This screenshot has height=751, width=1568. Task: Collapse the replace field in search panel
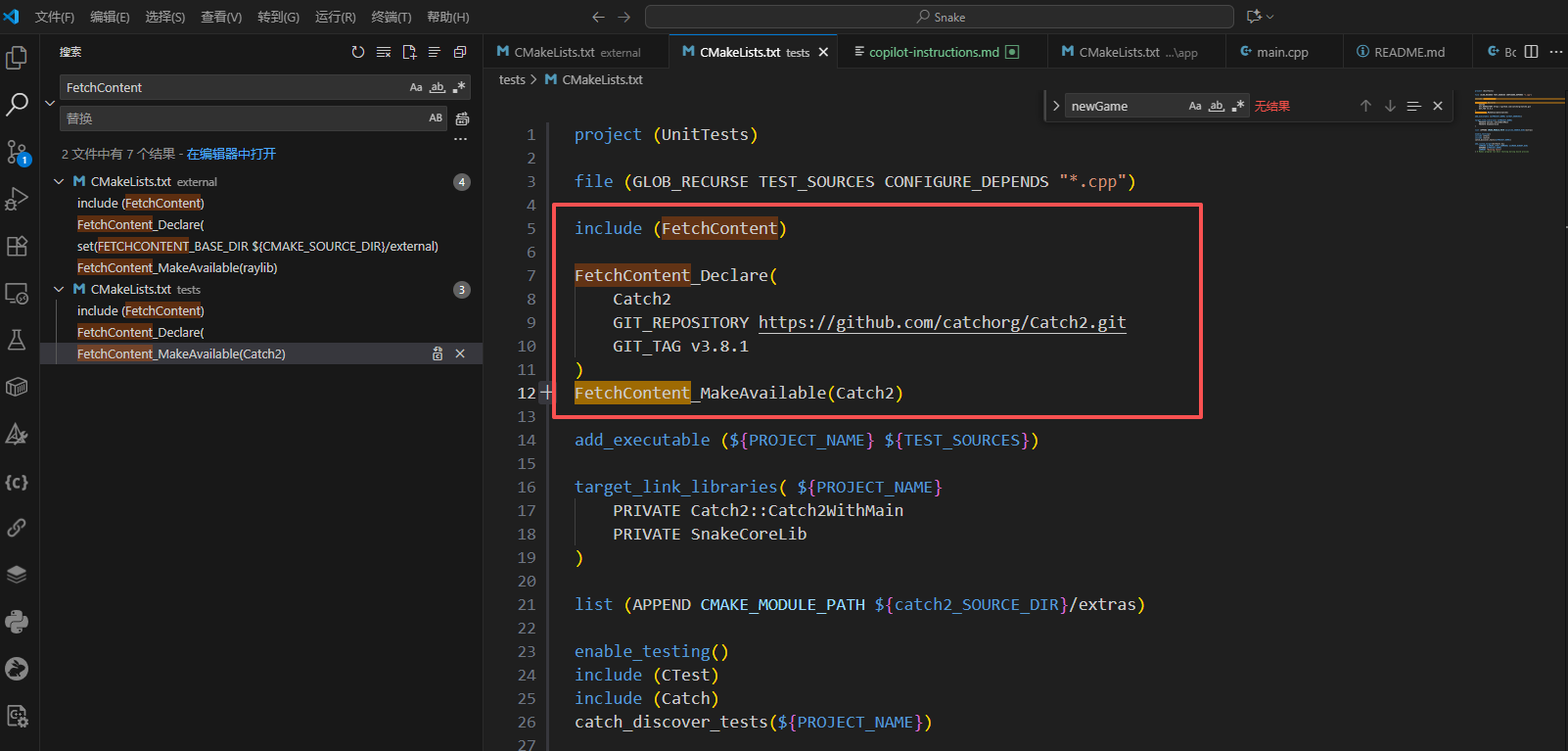tap(50, 103)
